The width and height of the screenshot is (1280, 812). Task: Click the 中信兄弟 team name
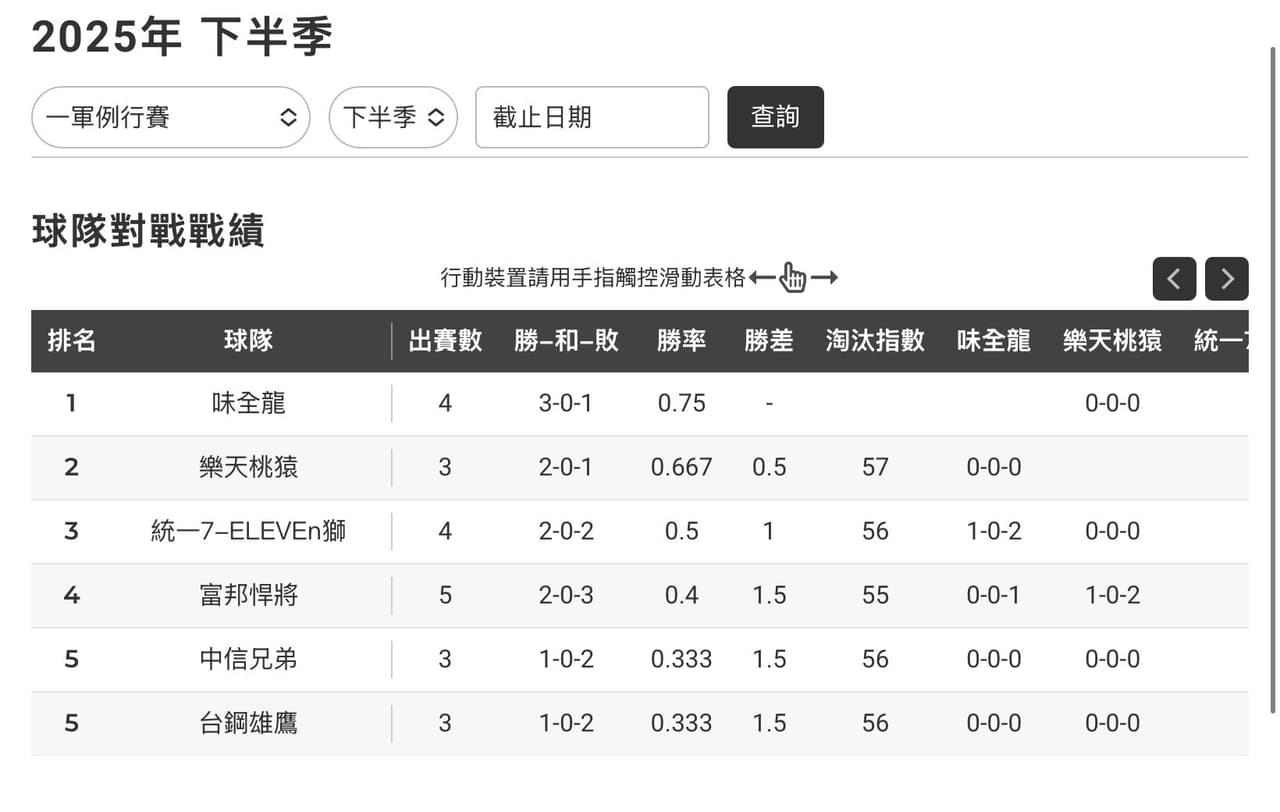[248, 659]
